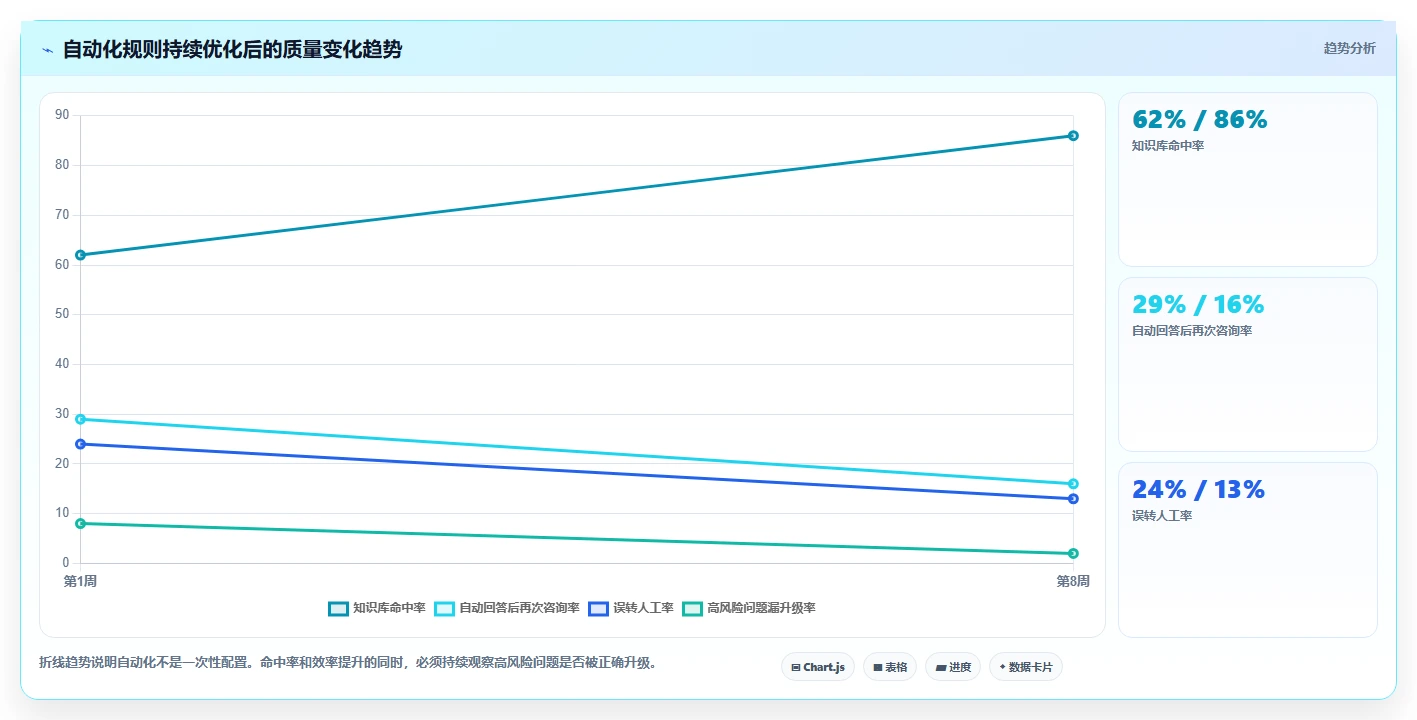Click the 趋势分析 label in header
This screenshot has width=1417, height=720.
[1349, 48]
